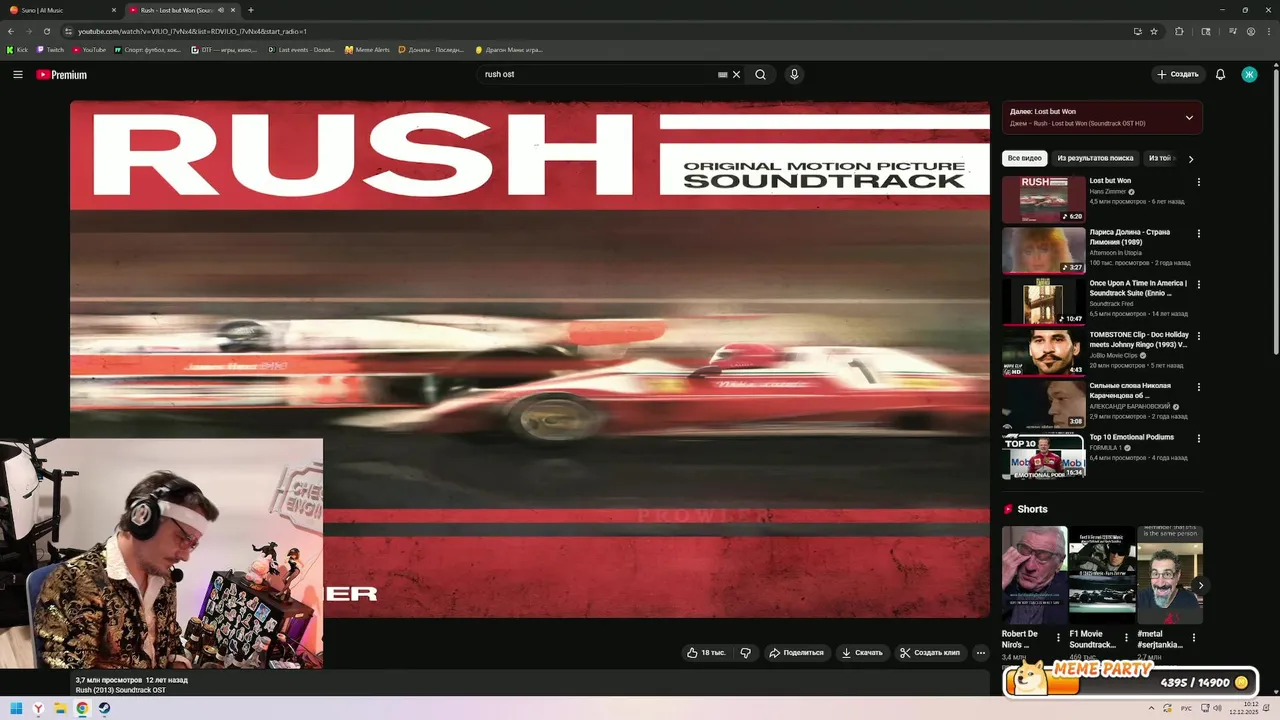Open the on-screen keyboard in search box
1280x720 pixels.
[x=722, y=74]
